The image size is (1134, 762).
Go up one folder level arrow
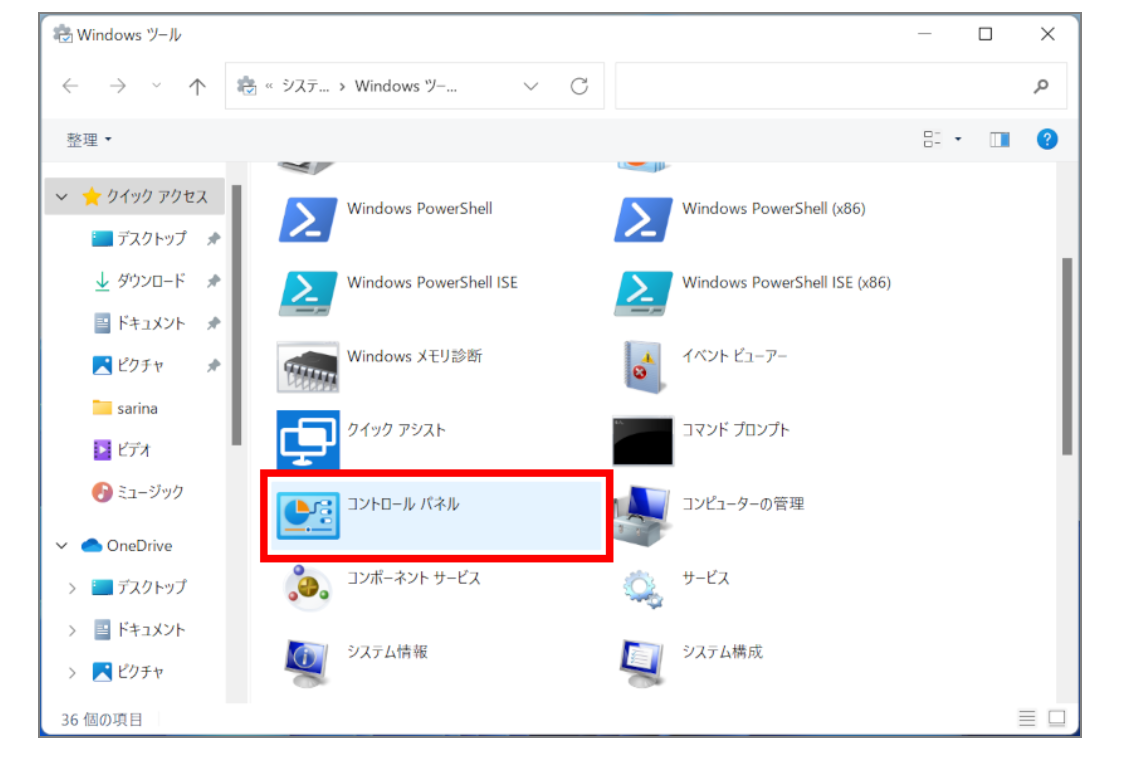(x=197, y=86)
